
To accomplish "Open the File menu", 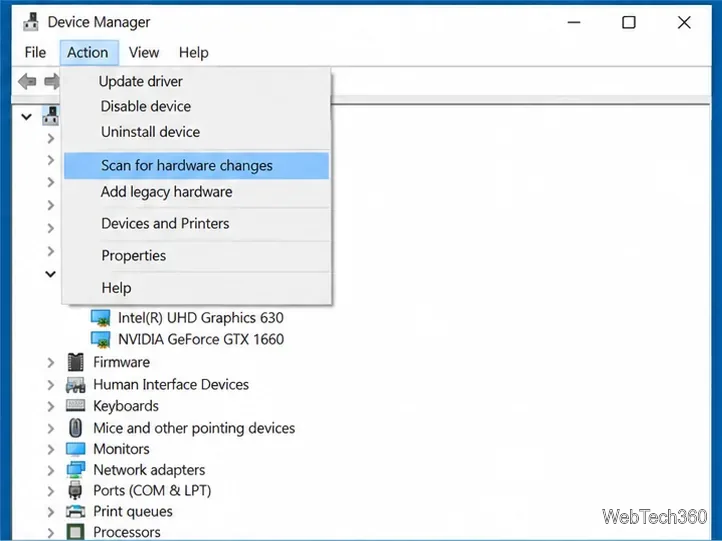I will [35, 52].
